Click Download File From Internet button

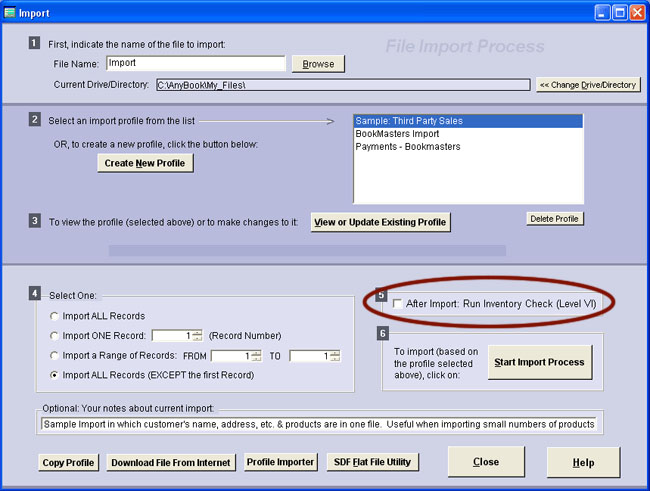click(x=171, y=462)
